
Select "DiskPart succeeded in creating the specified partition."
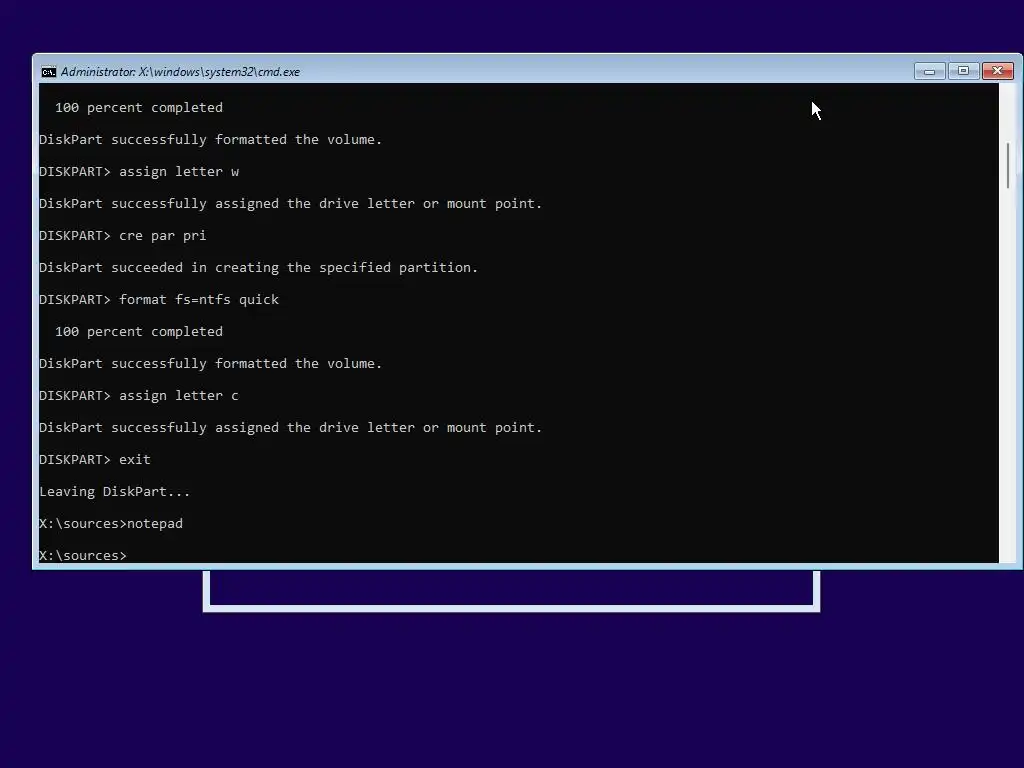(259, 268)
